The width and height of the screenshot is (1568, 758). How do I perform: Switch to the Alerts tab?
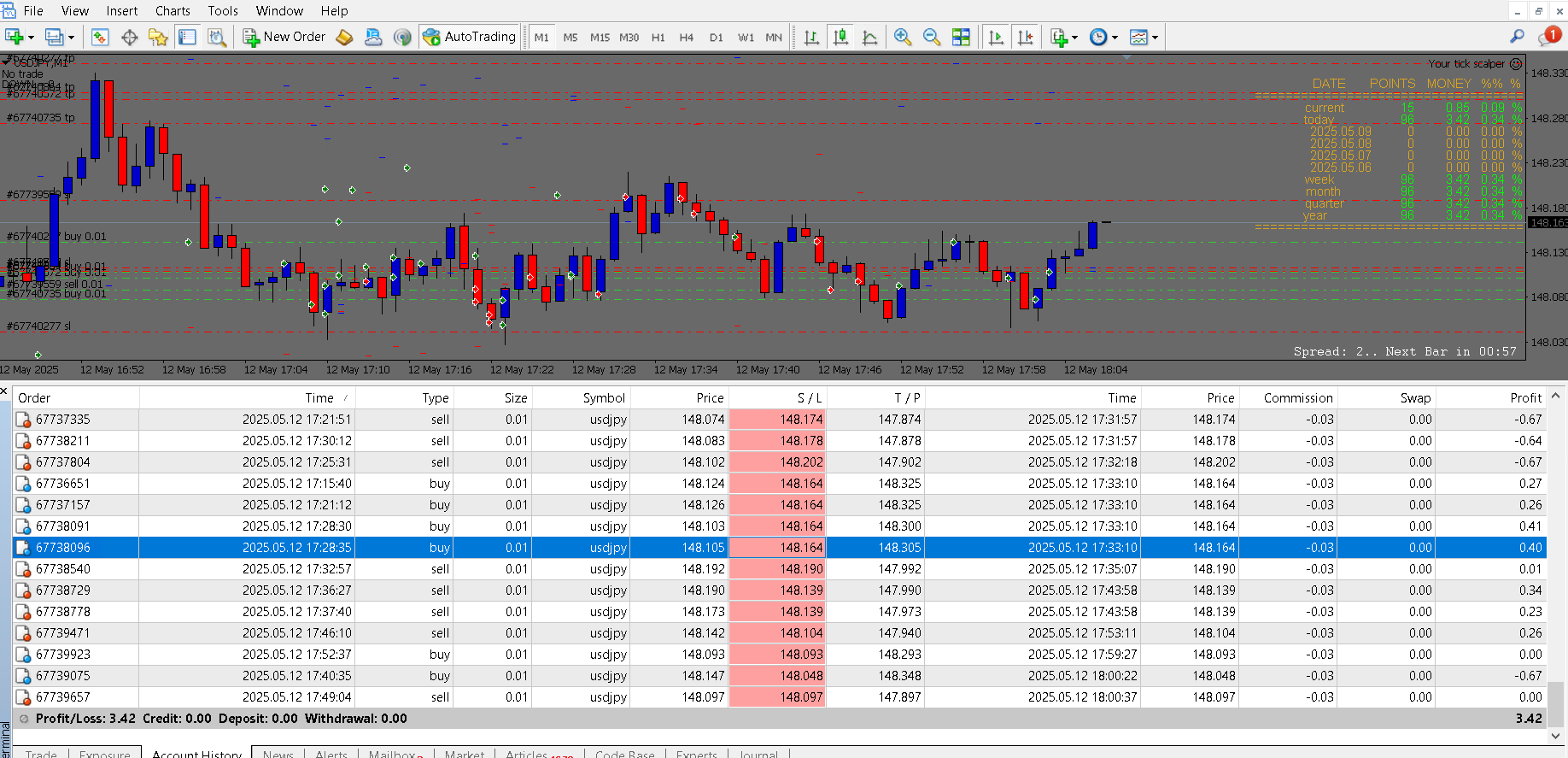coord(331,754)
